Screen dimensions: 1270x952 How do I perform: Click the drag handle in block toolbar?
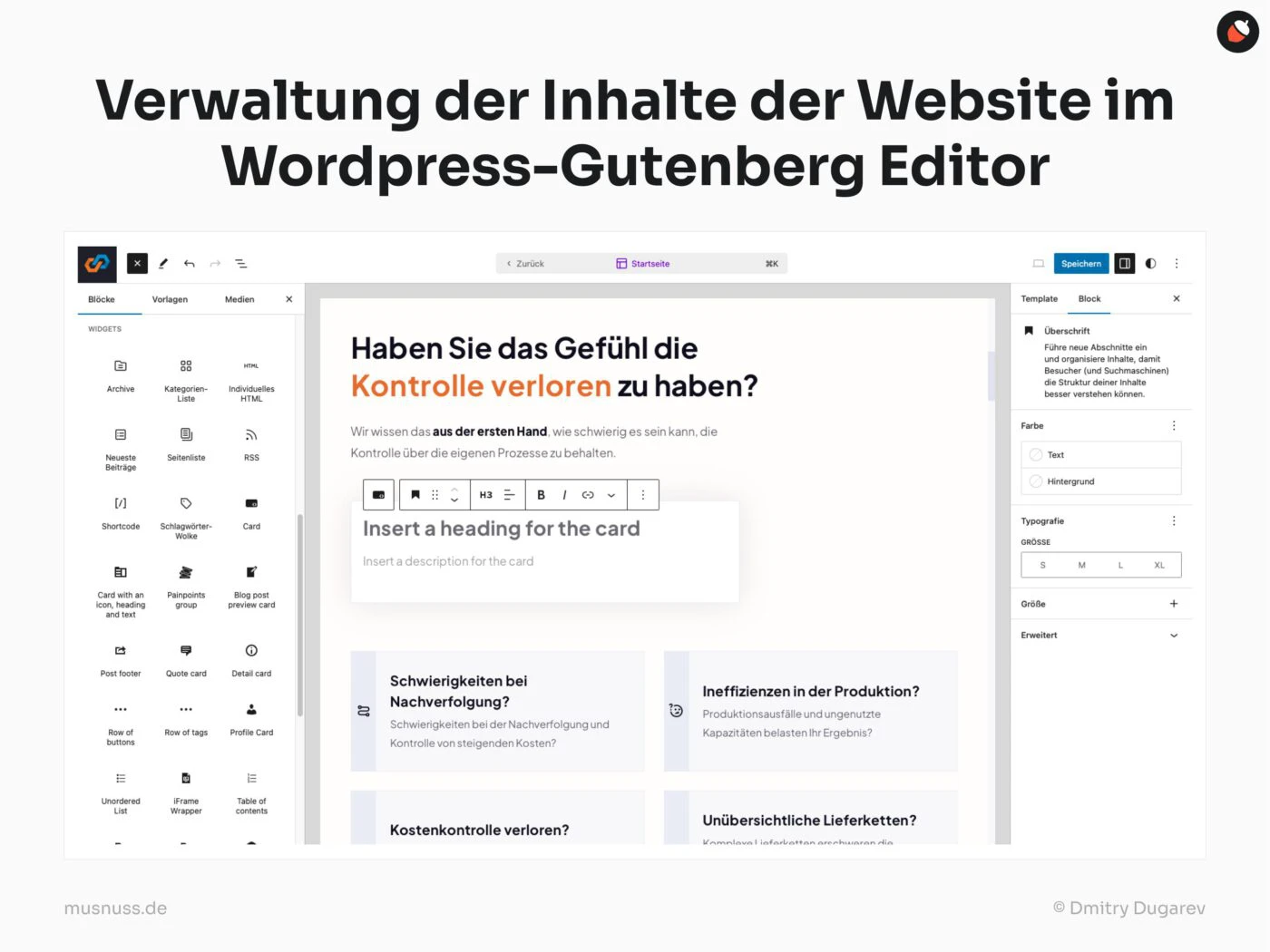(435, 495)
